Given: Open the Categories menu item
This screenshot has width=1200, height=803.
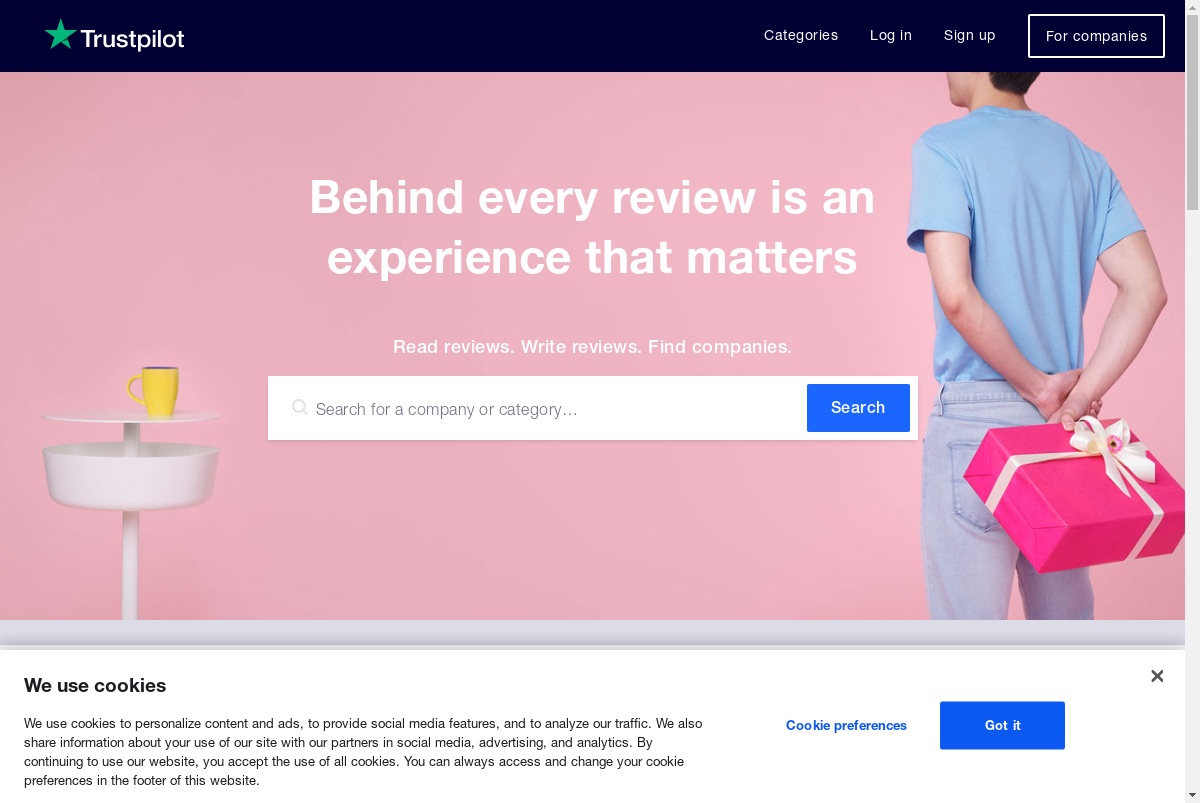Looking at the screenshot, I should pyautogui.click(x=801, y=35).
